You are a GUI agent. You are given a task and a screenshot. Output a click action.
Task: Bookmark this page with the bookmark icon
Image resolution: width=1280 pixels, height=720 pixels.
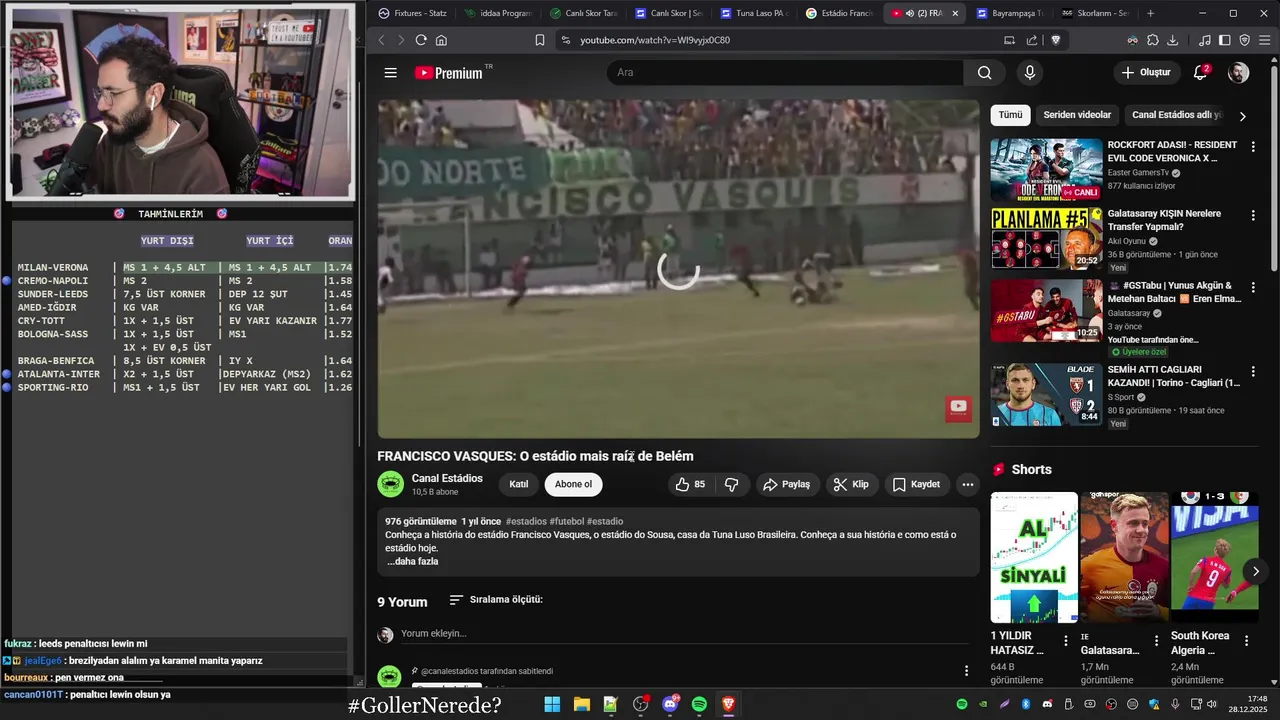[x=540, y=40]
